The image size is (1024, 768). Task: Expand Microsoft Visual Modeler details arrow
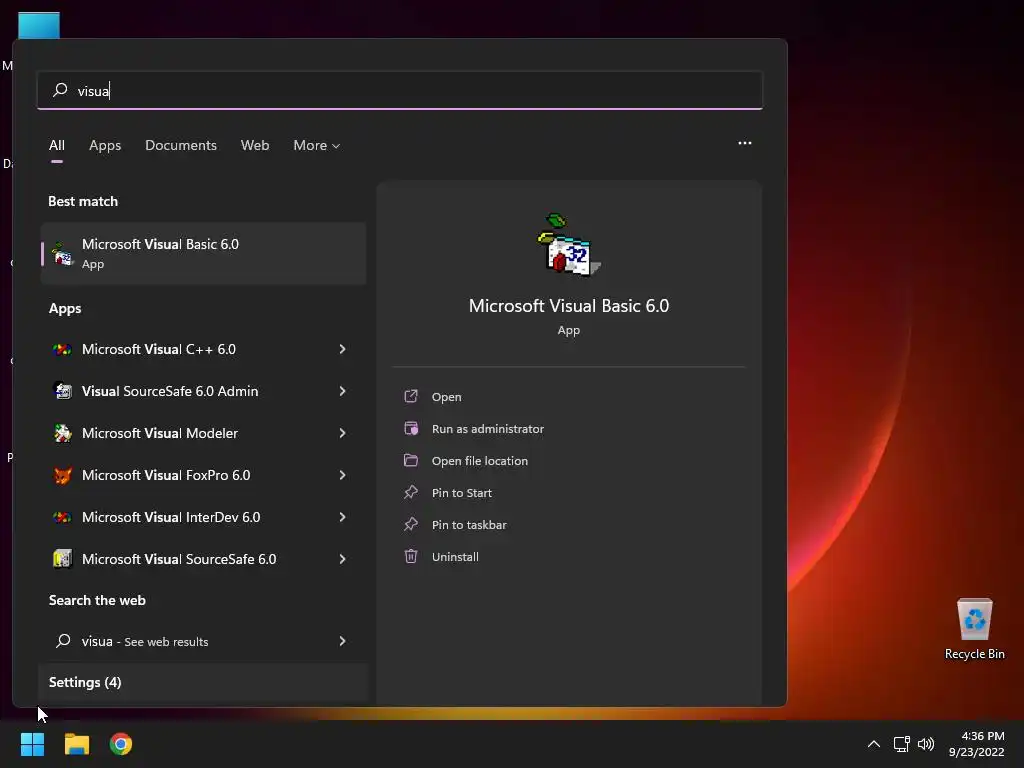point(342,433)
